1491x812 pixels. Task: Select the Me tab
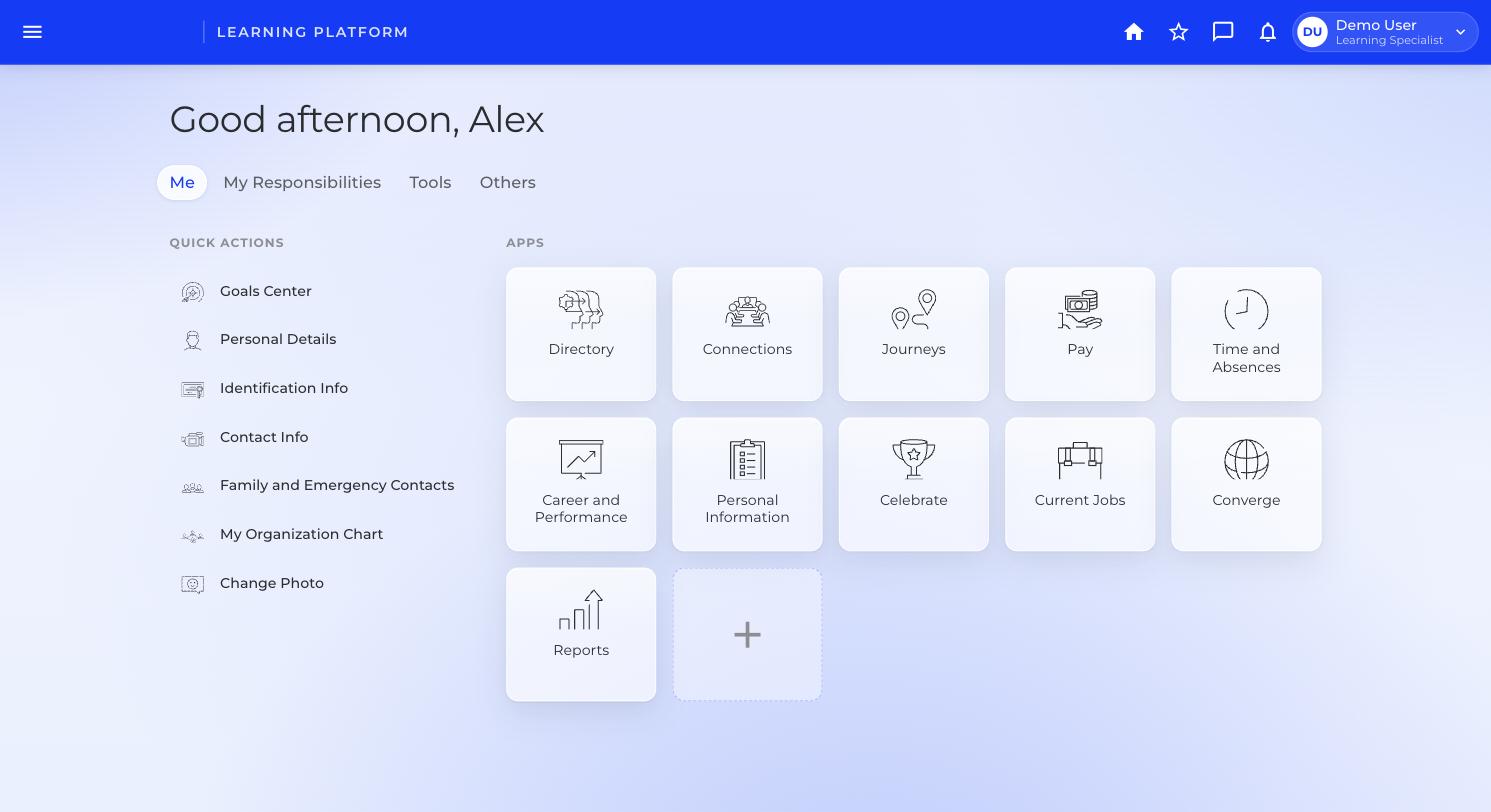tap(182, 182)
